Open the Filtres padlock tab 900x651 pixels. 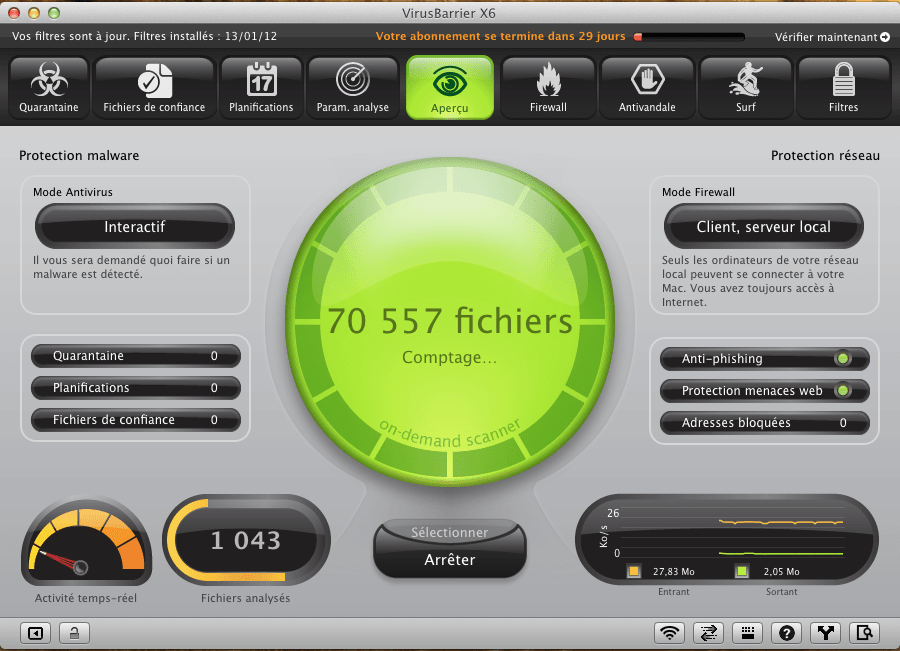click(843, 87)
